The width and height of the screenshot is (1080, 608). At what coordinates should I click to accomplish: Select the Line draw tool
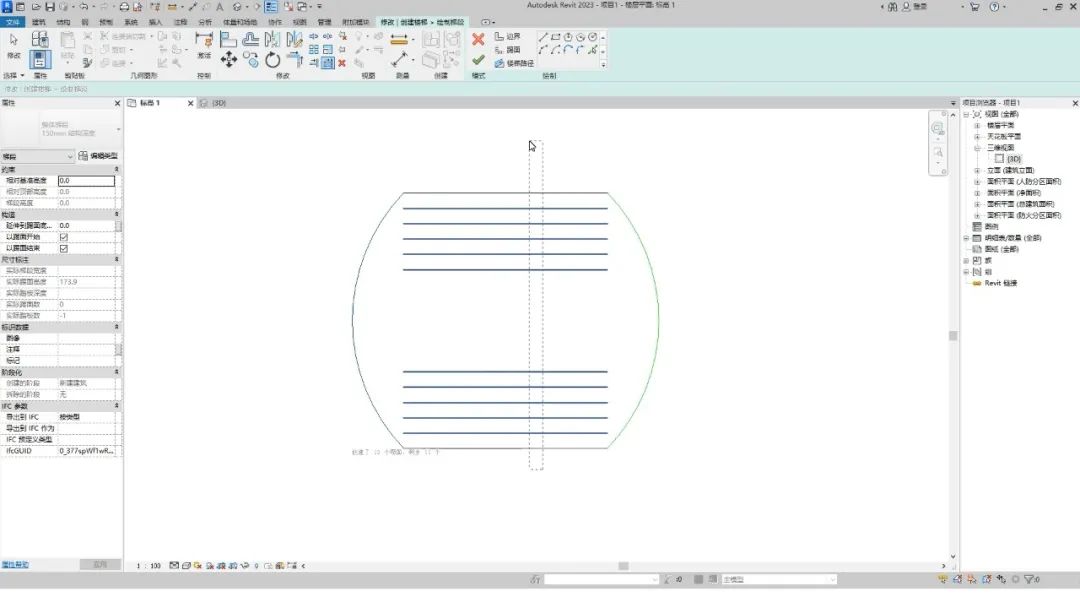543,37
